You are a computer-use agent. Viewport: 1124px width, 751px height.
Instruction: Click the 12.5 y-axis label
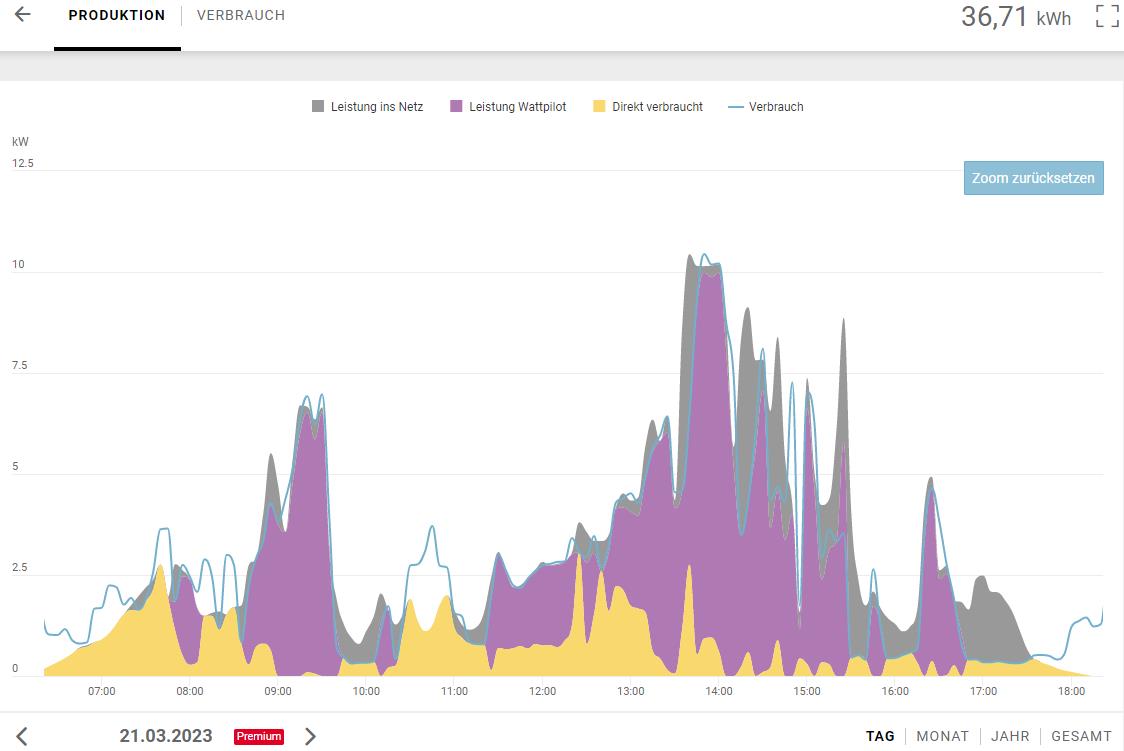(x=23, y=163)
